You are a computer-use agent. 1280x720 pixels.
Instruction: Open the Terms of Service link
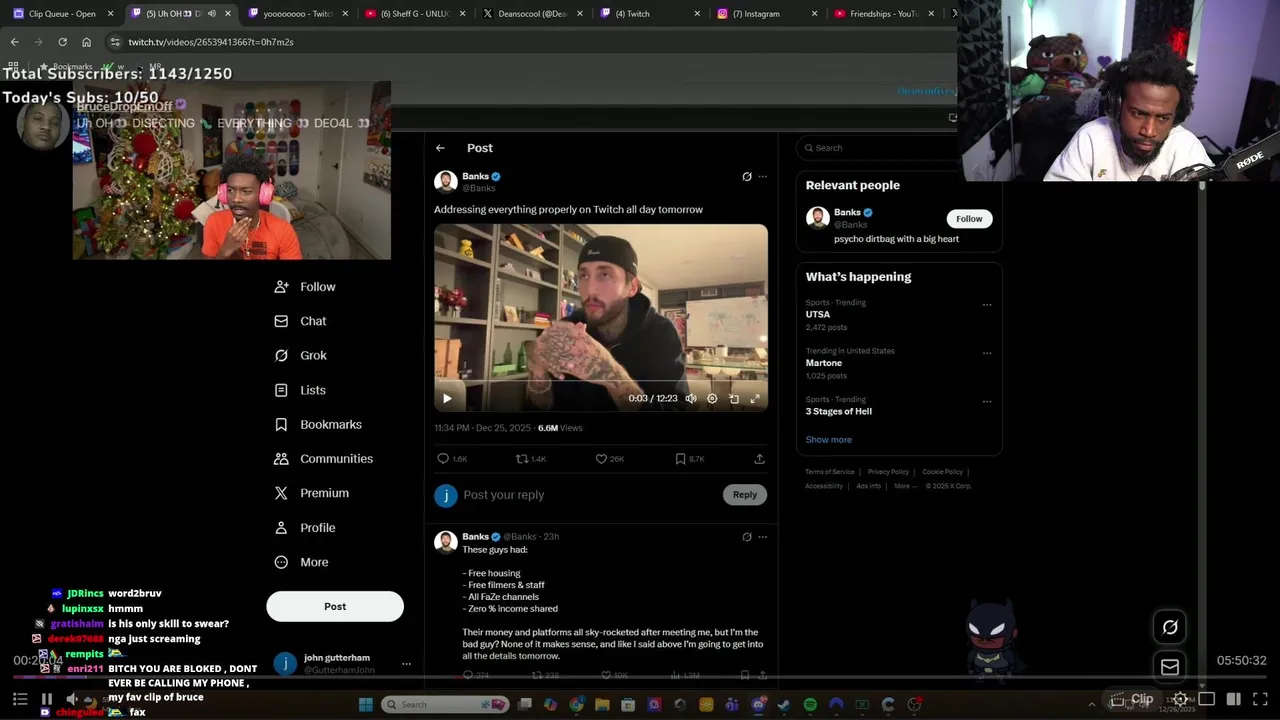pyautogui.click(x=830, y=472)
